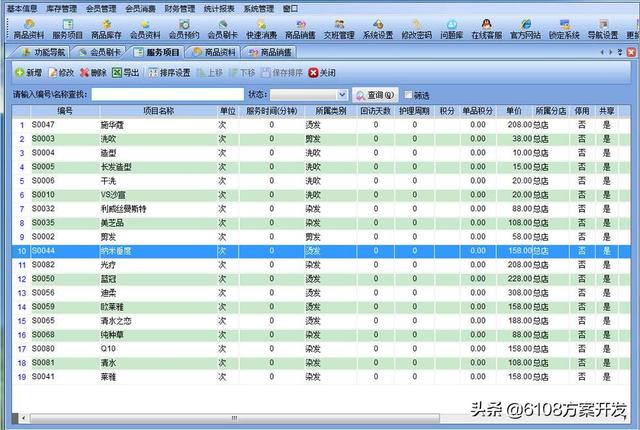This screenshot has width=640, height=430.
Task: Open the 基本信息 menu
Action: (22, 8)
